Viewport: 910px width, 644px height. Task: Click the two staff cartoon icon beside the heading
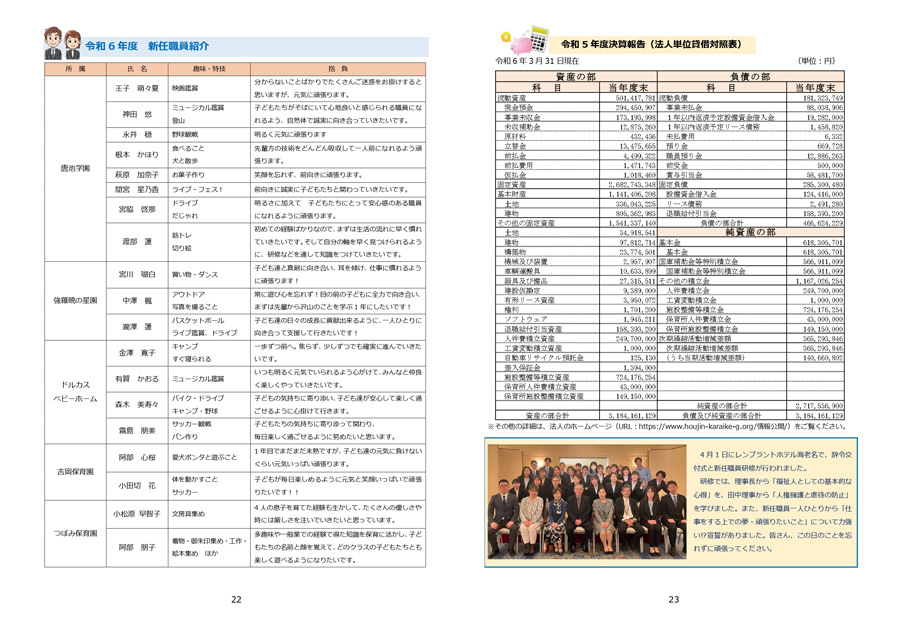coord(62,44)
